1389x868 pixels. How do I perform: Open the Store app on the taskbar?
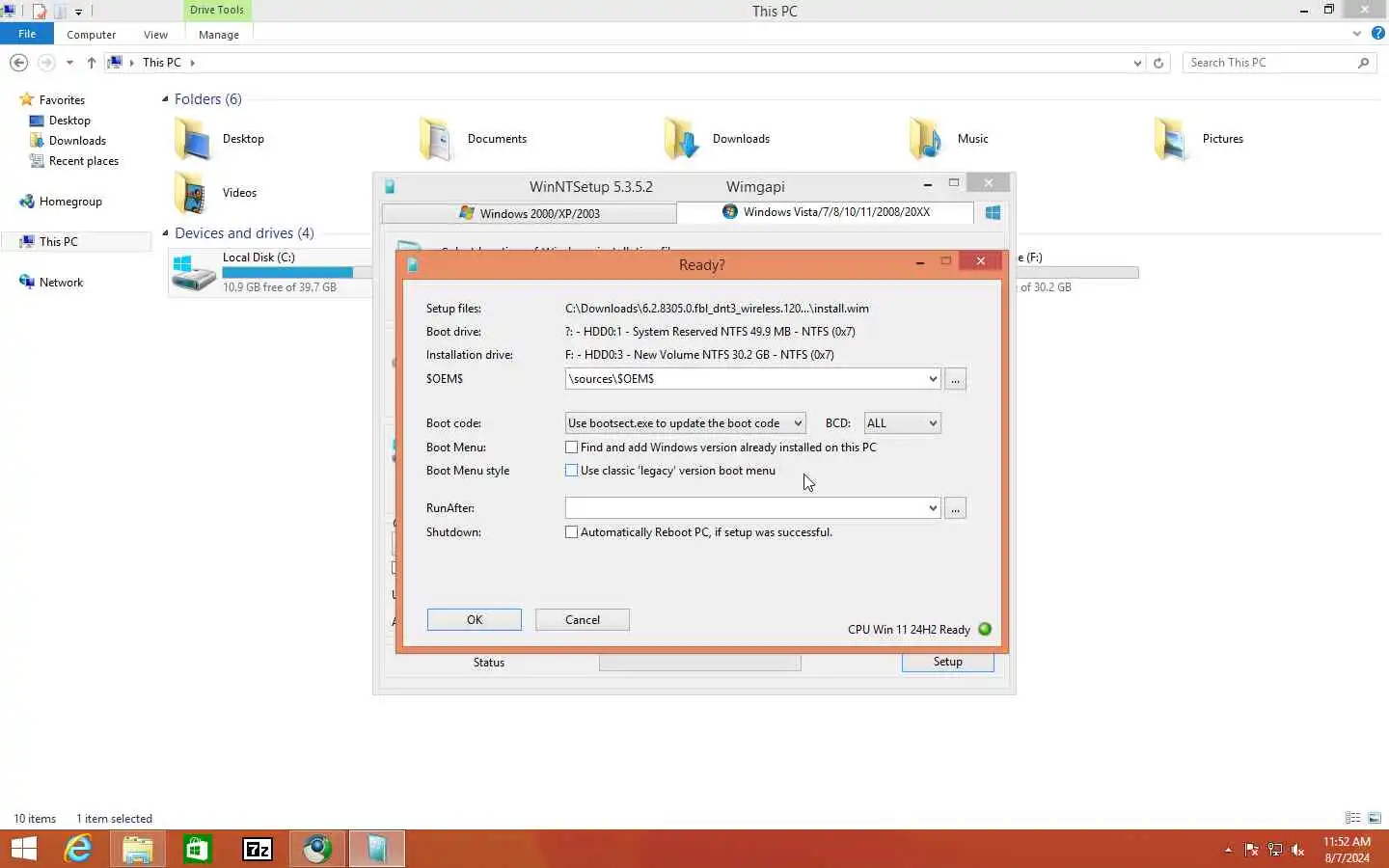click(198, 849)
